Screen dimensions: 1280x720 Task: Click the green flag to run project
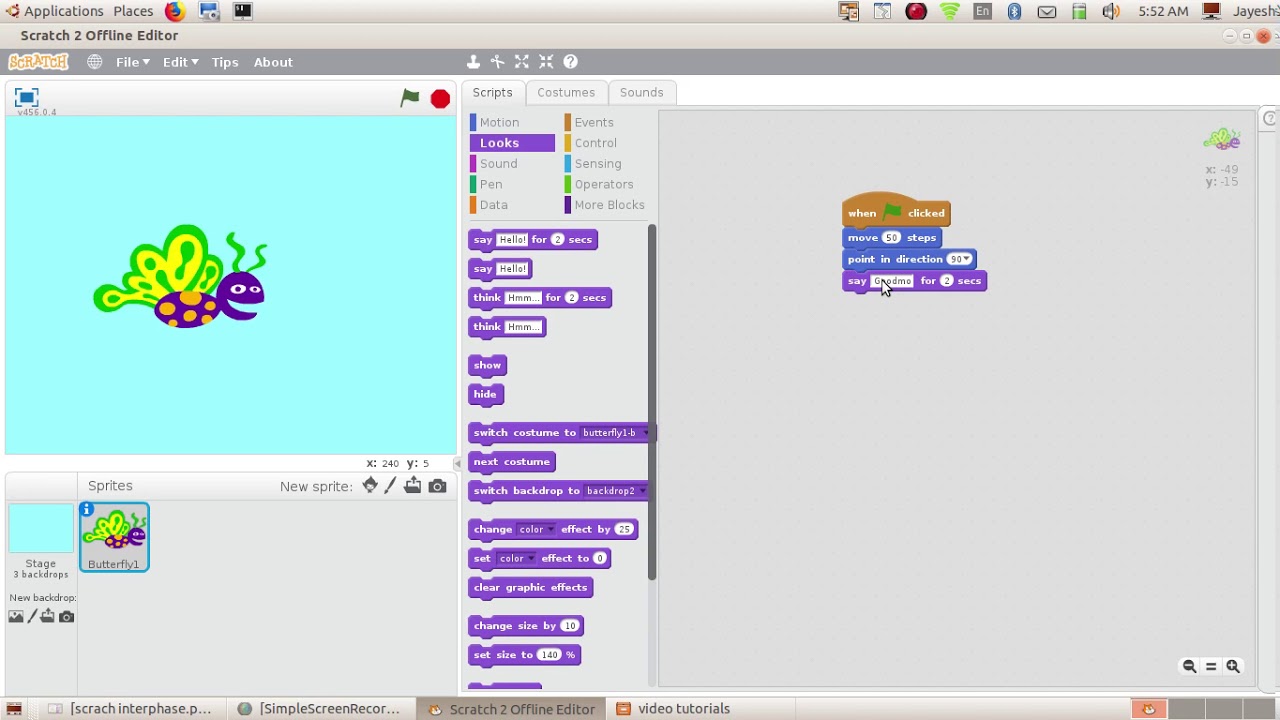pos(410,98)
